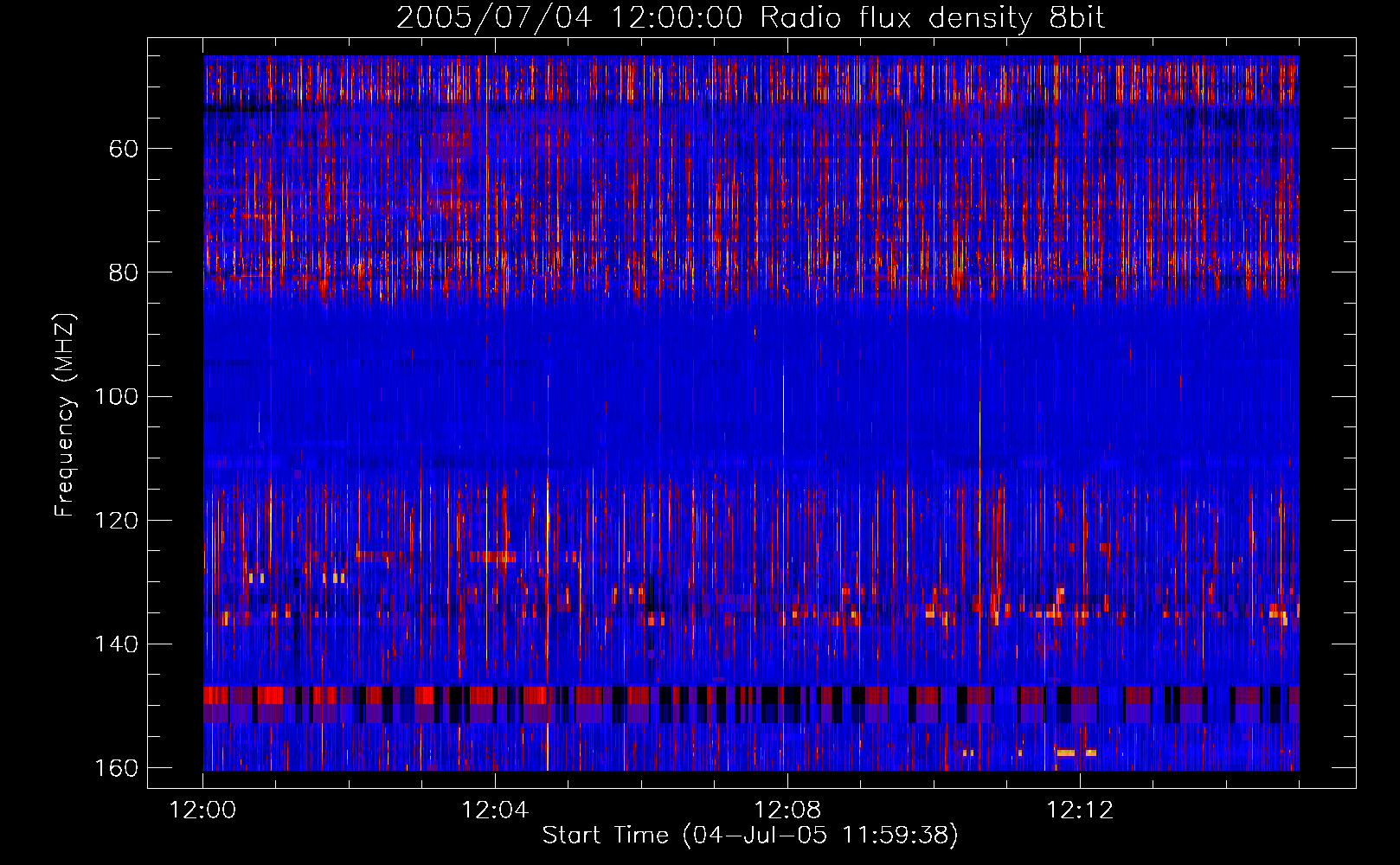Click the "Start Time" x-axis label
Viewport: 1400px width, 865px height.
point(605,835)
